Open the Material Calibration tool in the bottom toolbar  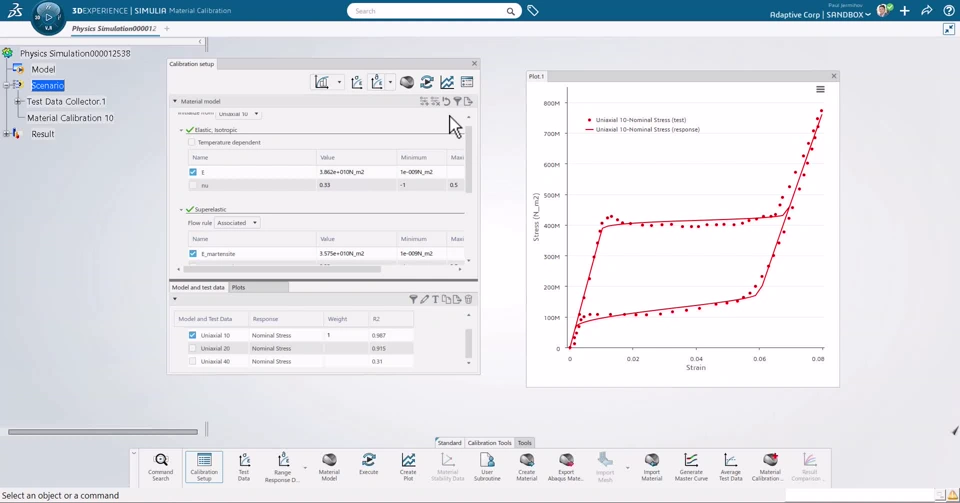coord(770,467)
